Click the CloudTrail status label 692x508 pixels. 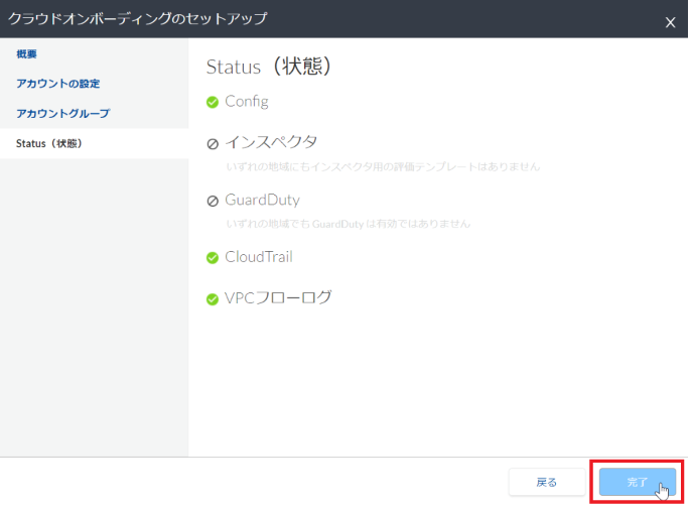[x=259, y=257]
